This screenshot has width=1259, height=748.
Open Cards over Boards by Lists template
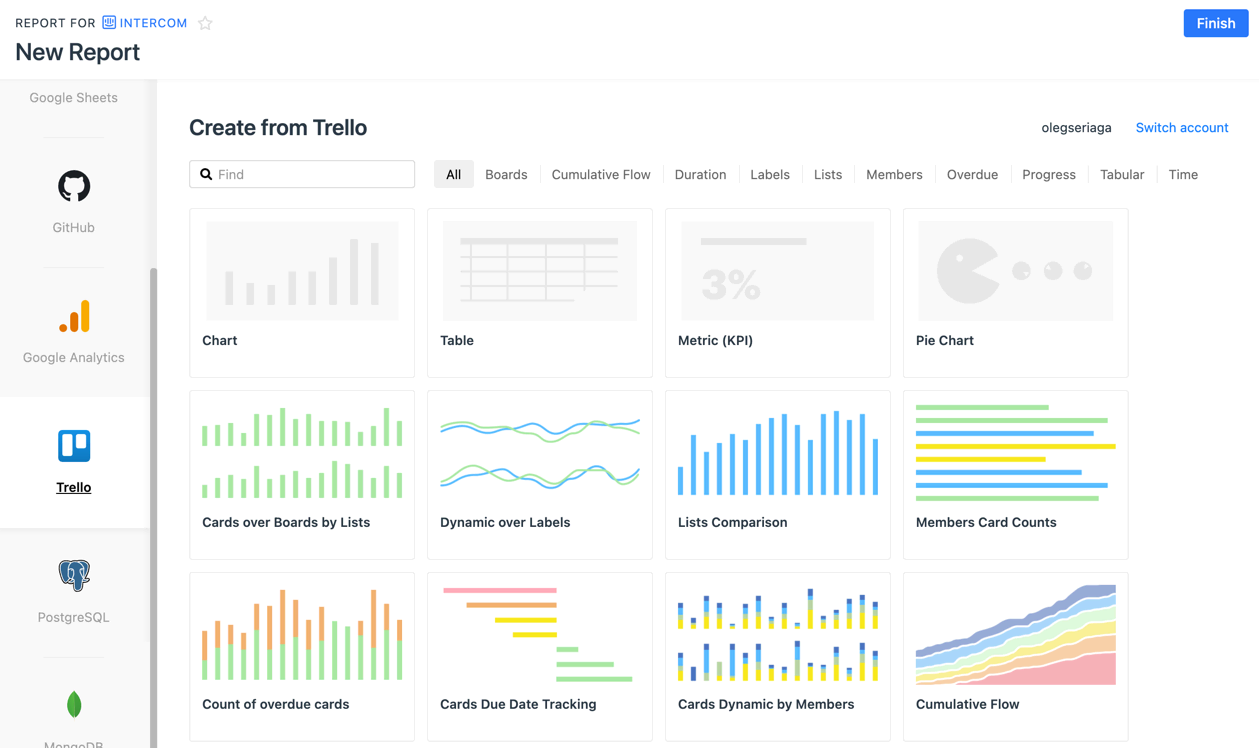point(302,475)
